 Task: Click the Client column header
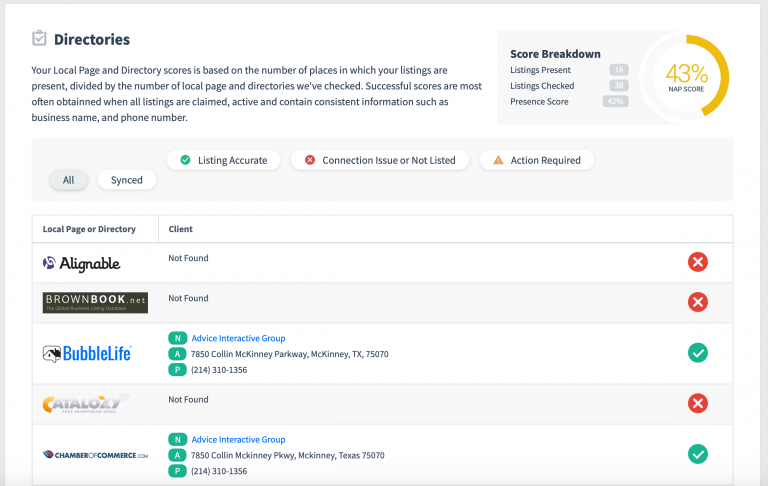(180, 229)
